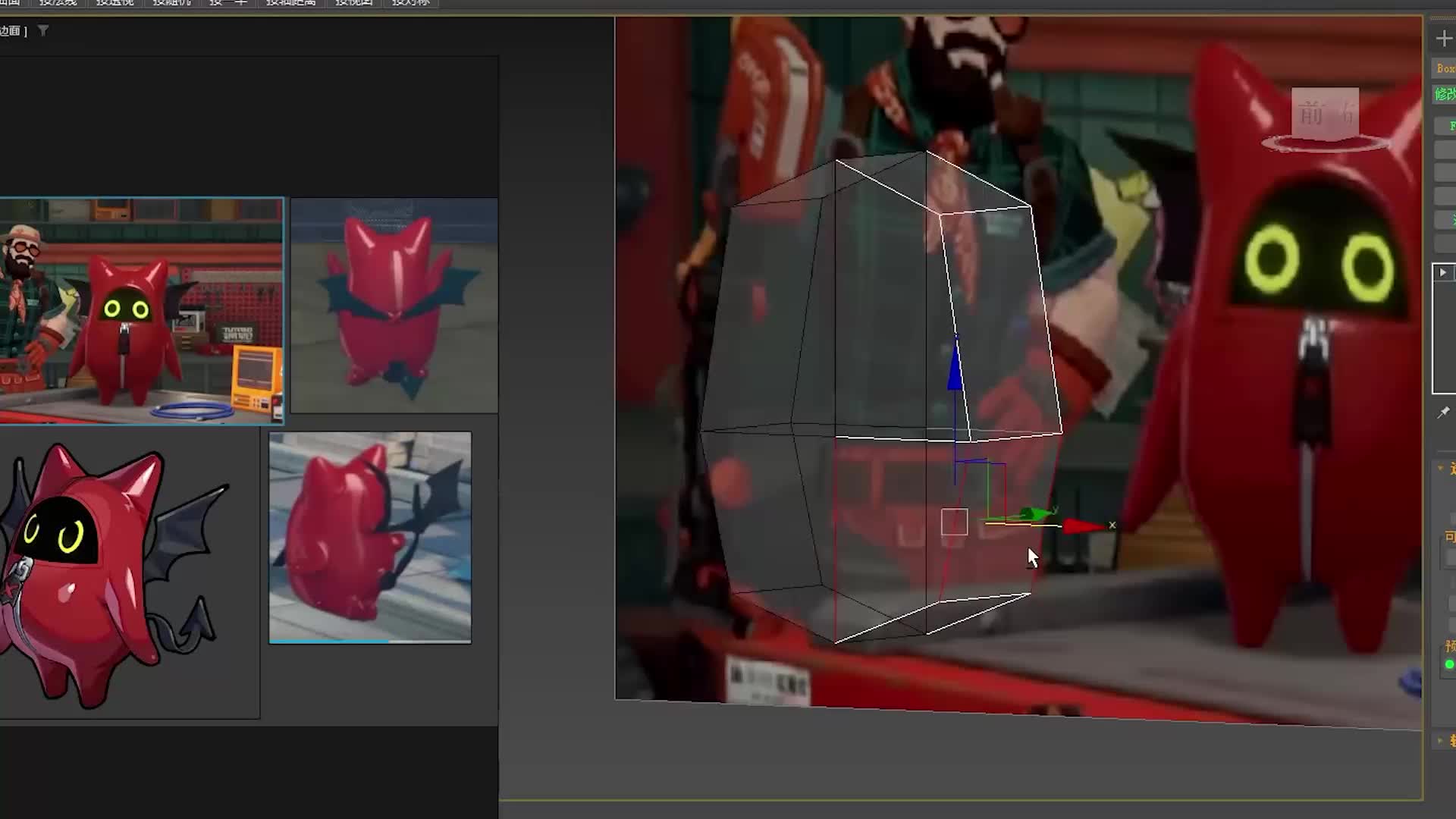1456x819 pixels.
Task: Open the back-view red devil reference thumbnail
Action: [394, 306]
